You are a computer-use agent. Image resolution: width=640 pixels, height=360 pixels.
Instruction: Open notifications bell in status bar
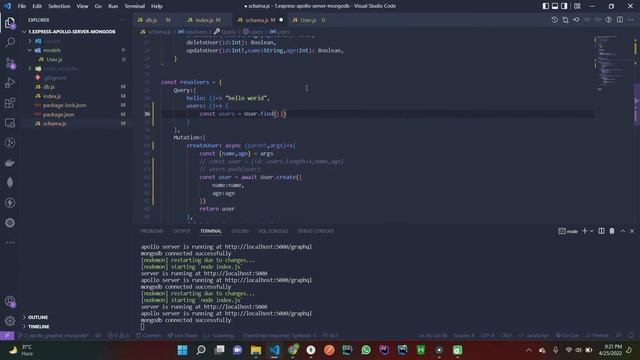[x=631, y=336]
